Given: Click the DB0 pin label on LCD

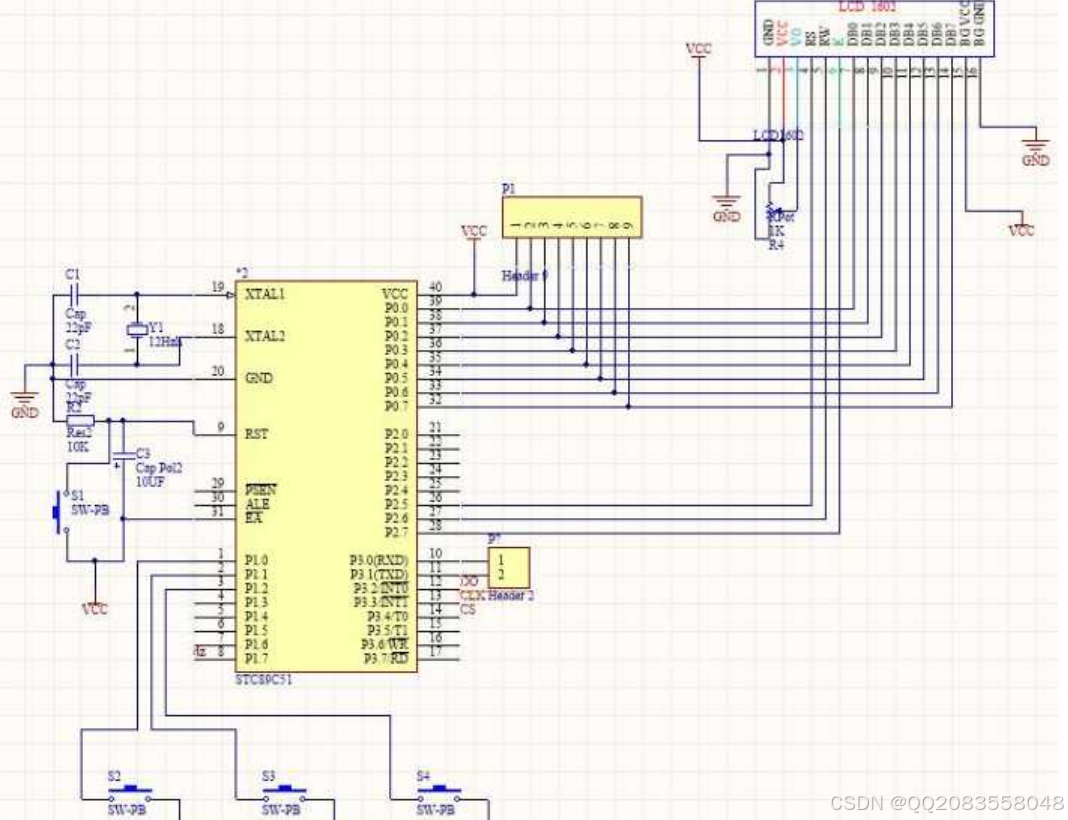Looking at the screenshot, I should click(853, 34).
